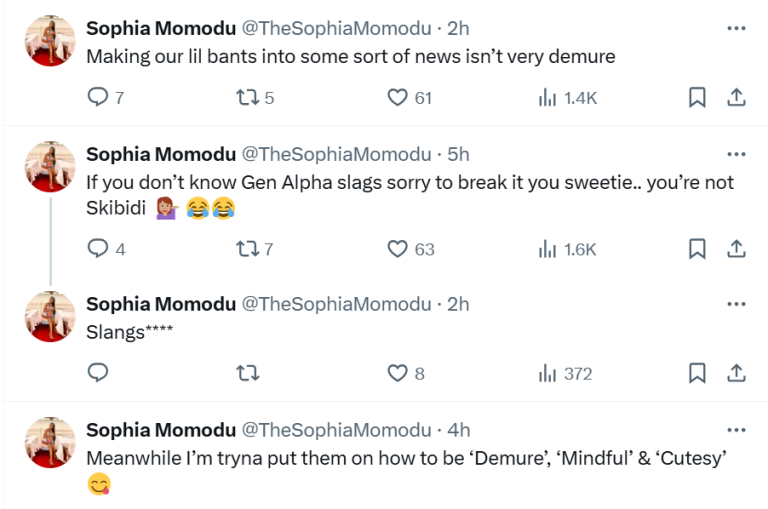Viewport: 768px width, 509px height.
Task: Reply to the 'lil bants' tweet
Action: click(98, 97)
